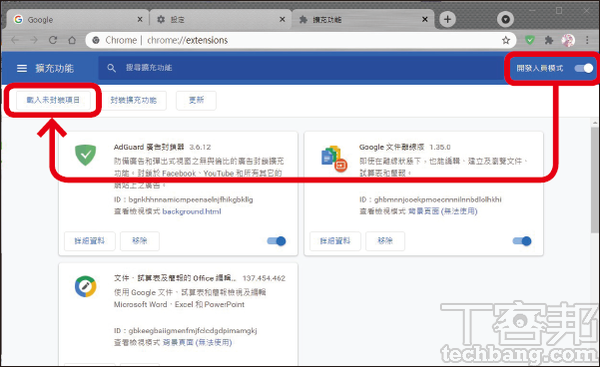Reload the page
This screenshot has height=367, width=600.
pyautogui.click(x=53, y=40)
